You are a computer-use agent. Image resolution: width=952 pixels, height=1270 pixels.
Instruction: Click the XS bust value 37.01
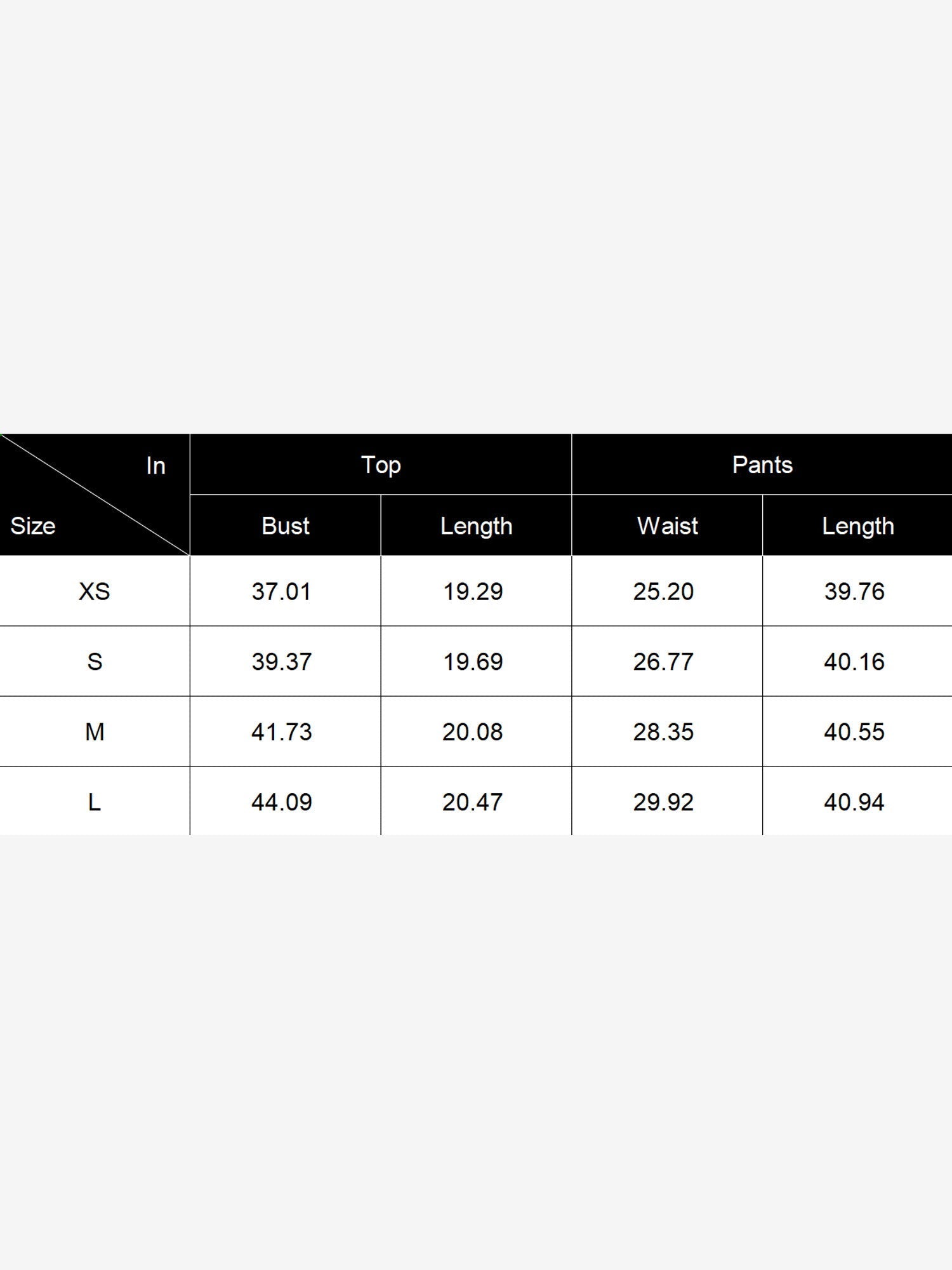(x=282, y=591)
